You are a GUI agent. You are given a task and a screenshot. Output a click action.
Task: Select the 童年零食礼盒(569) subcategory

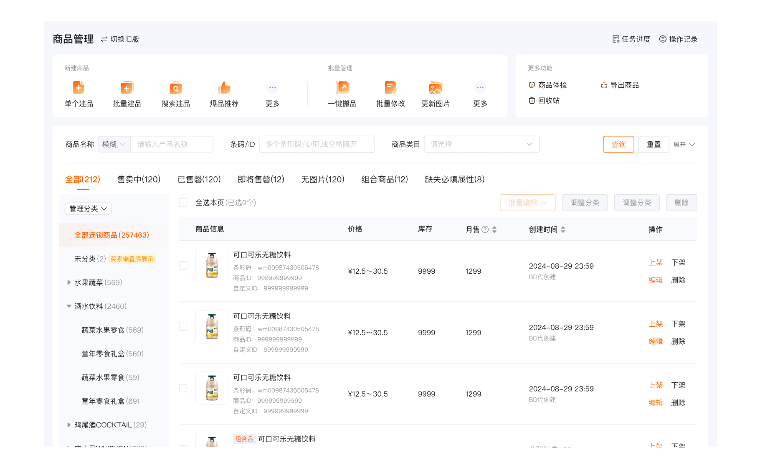(x=112, y=354)
